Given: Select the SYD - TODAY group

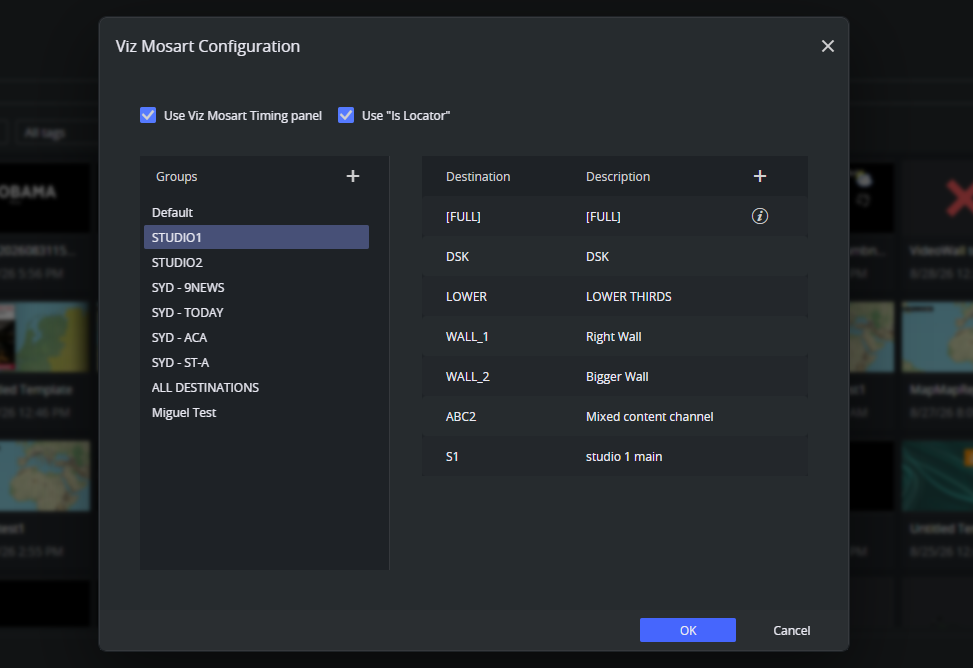Looking at the screenshot, I should (256, 312).
